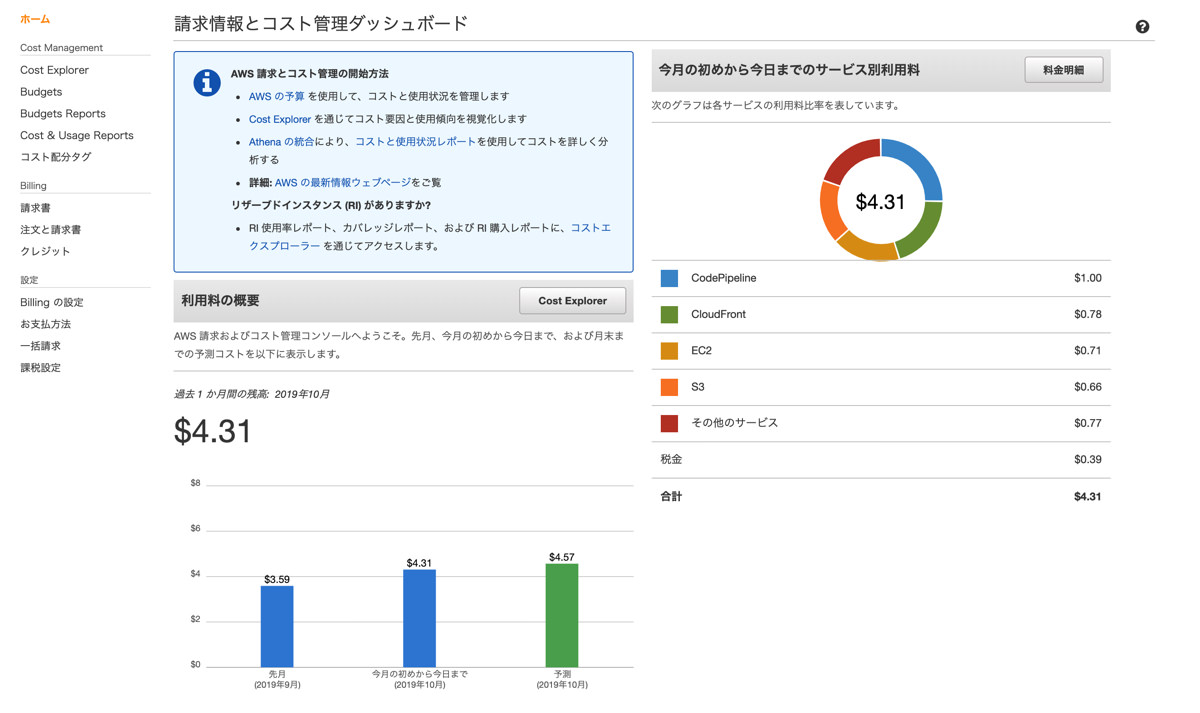The height and width of the screenshot is (713, 1200).
Task: Click the コストと使用状況レポート link
Action: click(x=415, y=142)
